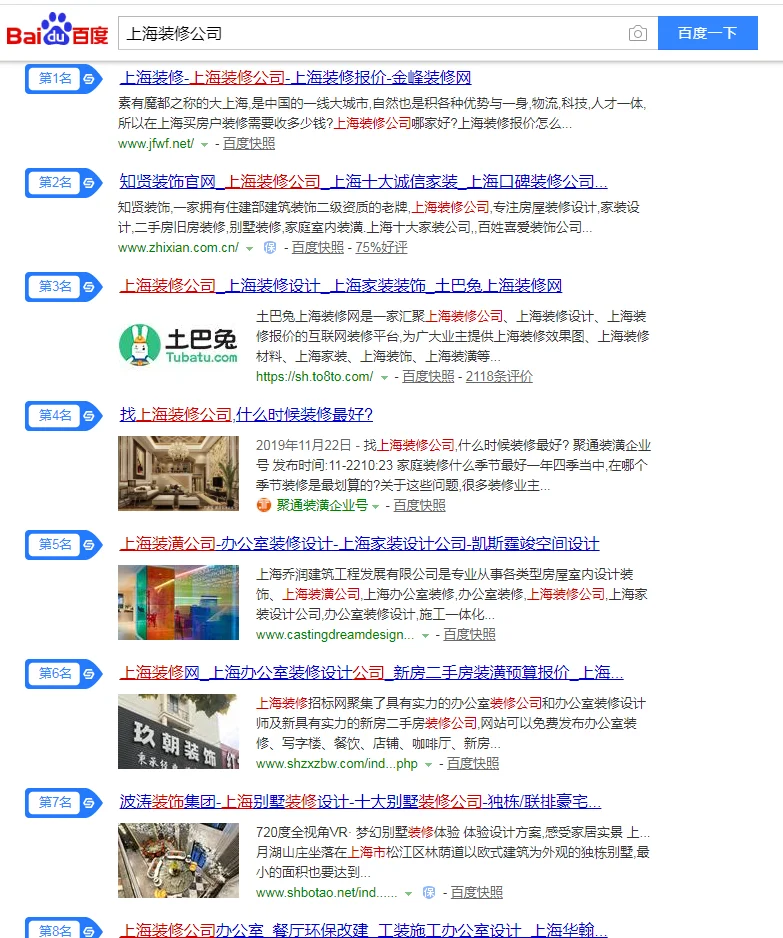Click the 第2名 rank badge icon
The height and width of the screenshot is (938, 783).
click(x=63, y=182)
